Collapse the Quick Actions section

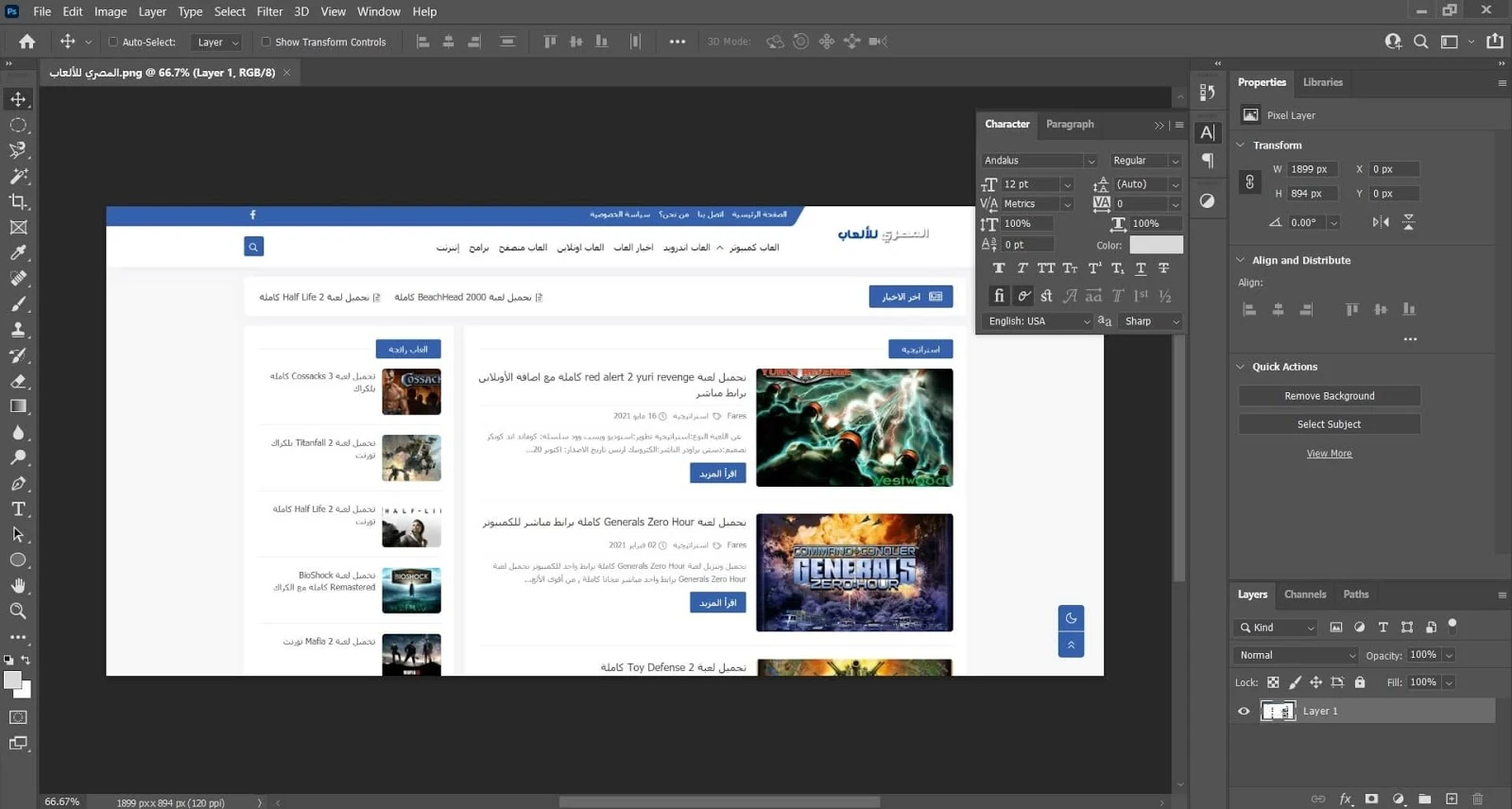pyautogui.click(x=1241, y=367)
